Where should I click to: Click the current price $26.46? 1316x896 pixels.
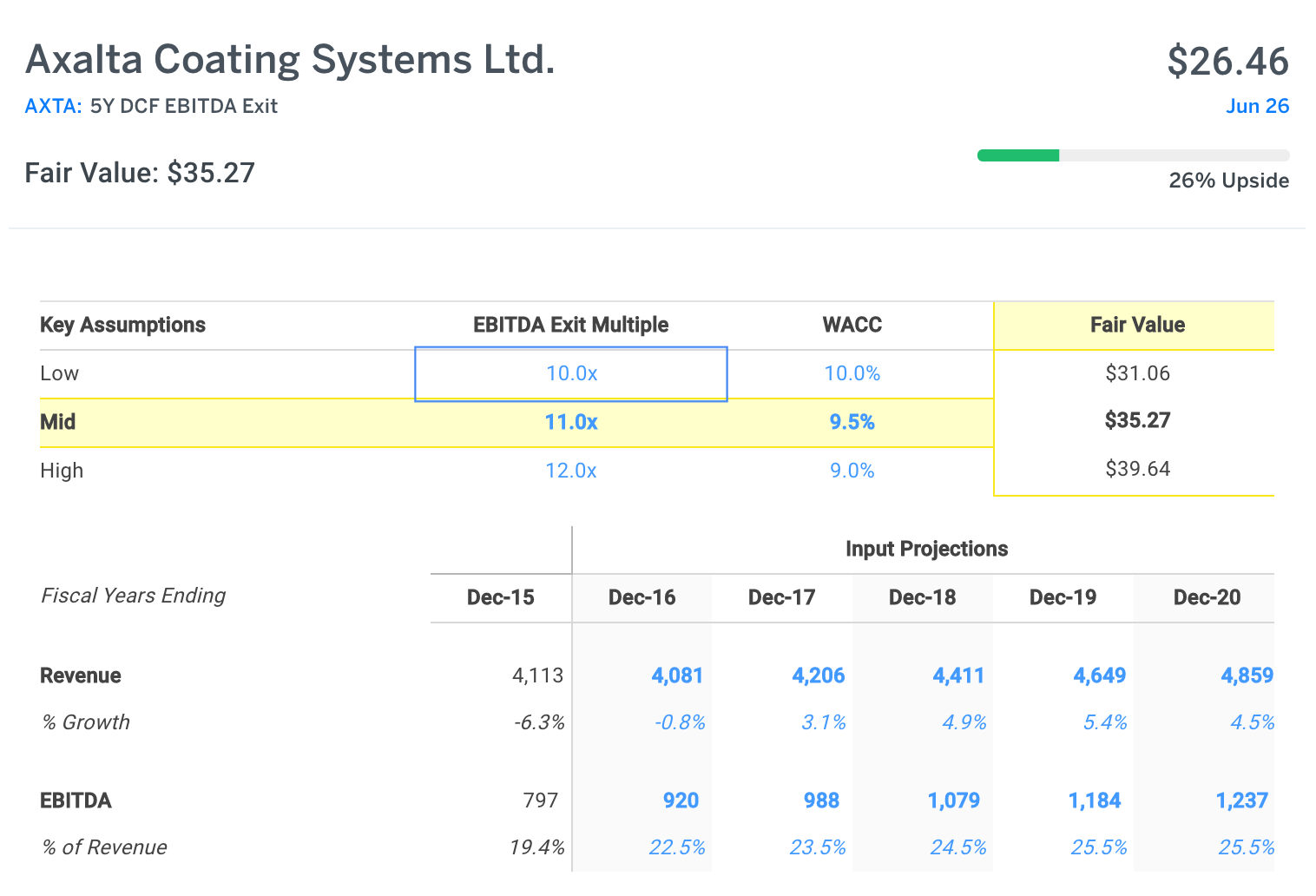tap(1228, 61)
